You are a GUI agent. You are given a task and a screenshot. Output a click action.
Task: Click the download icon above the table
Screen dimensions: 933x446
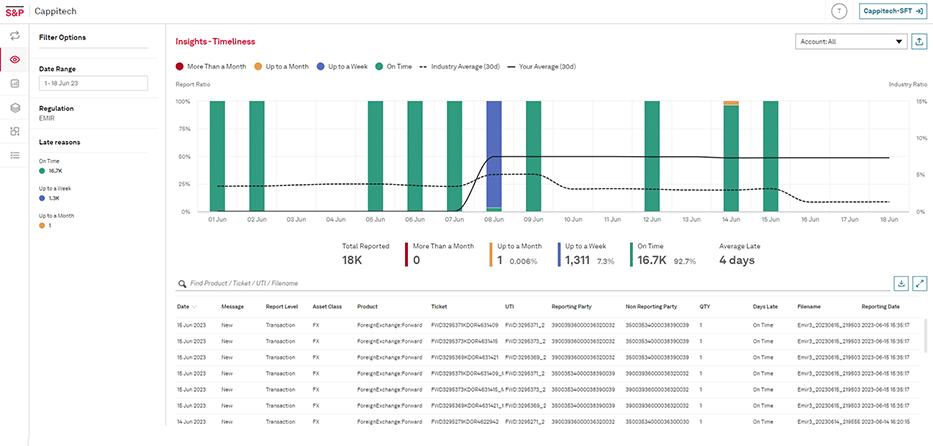point(901,284)
